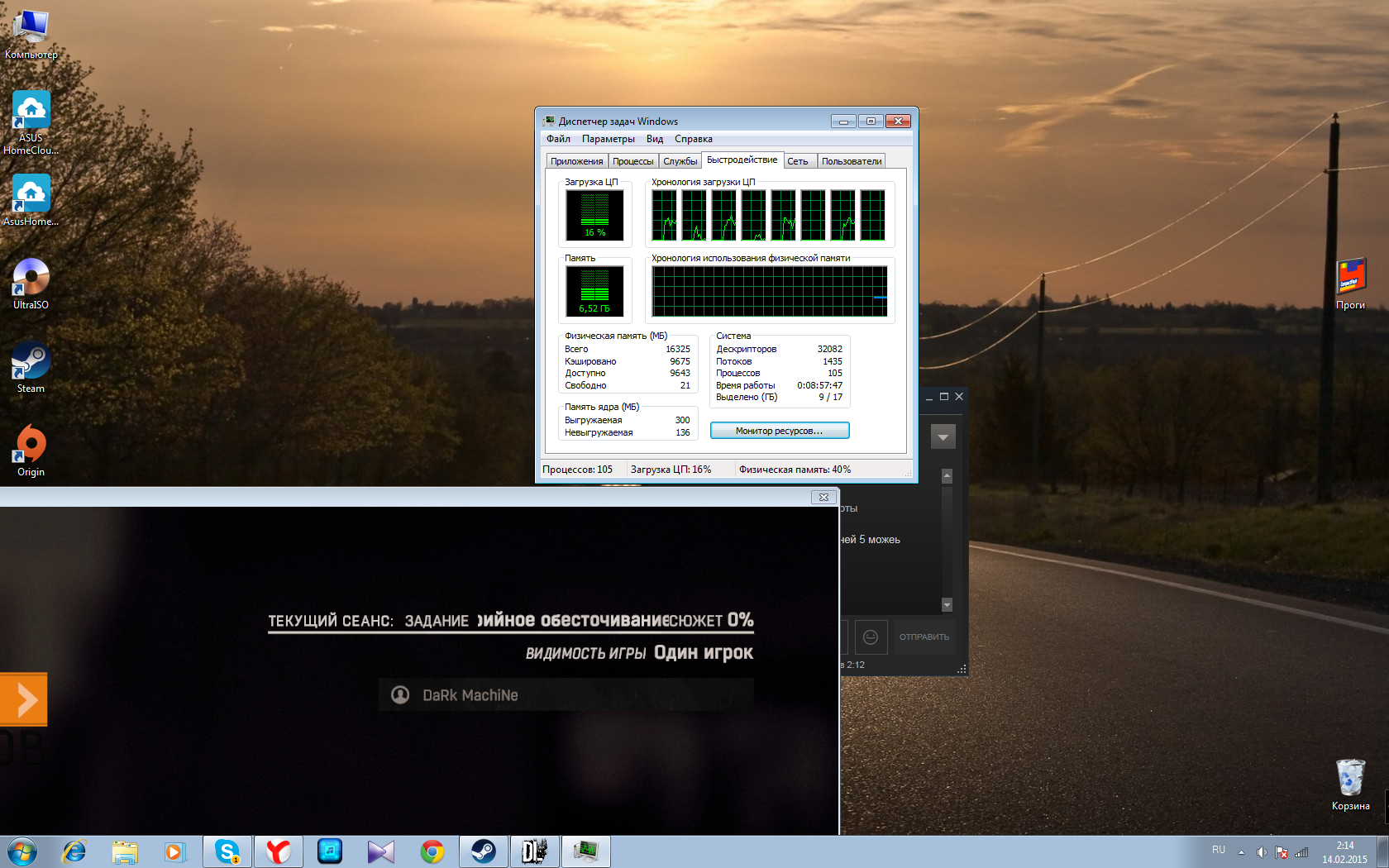Select the DaRk MachiNe player entry

(566, 695)
